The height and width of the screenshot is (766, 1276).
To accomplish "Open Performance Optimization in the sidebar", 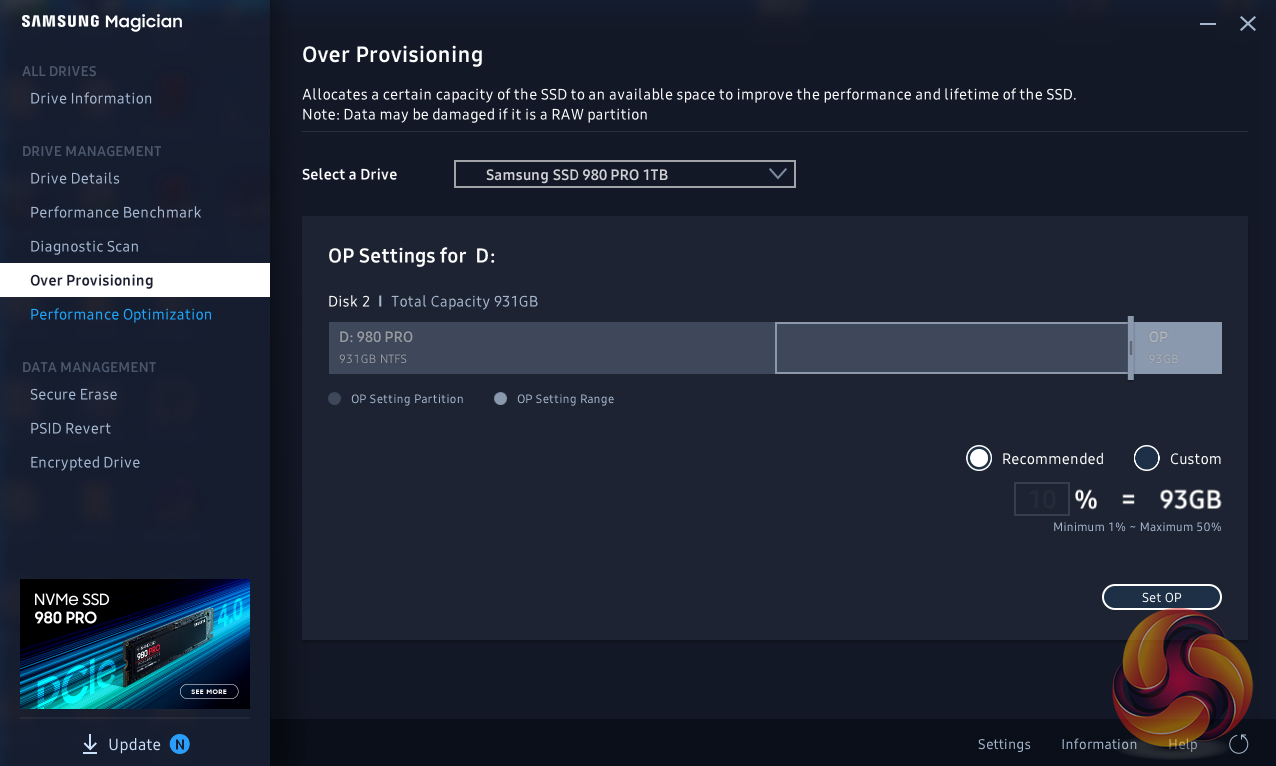I will click(121, 314).
